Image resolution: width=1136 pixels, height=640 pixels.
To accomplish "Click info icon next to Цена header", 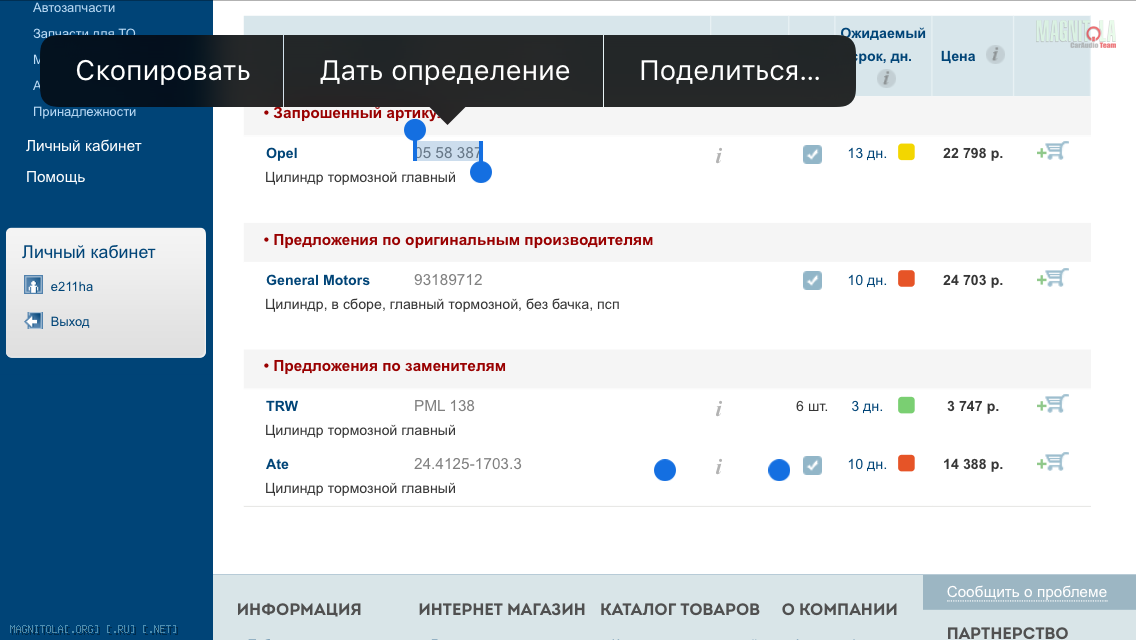I will (x=995, y=54).
